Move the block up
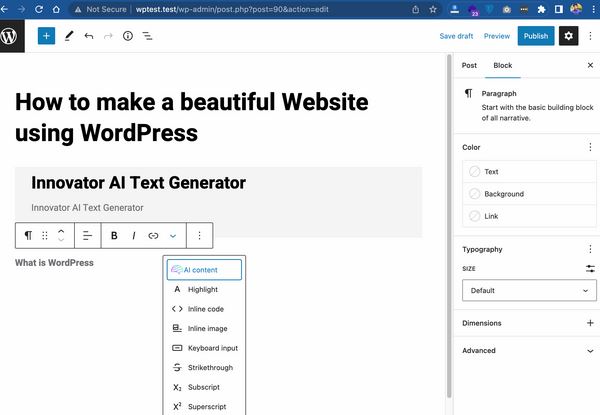Image resolution: width=600 pixels, height=415 pixels. [61, 231]
